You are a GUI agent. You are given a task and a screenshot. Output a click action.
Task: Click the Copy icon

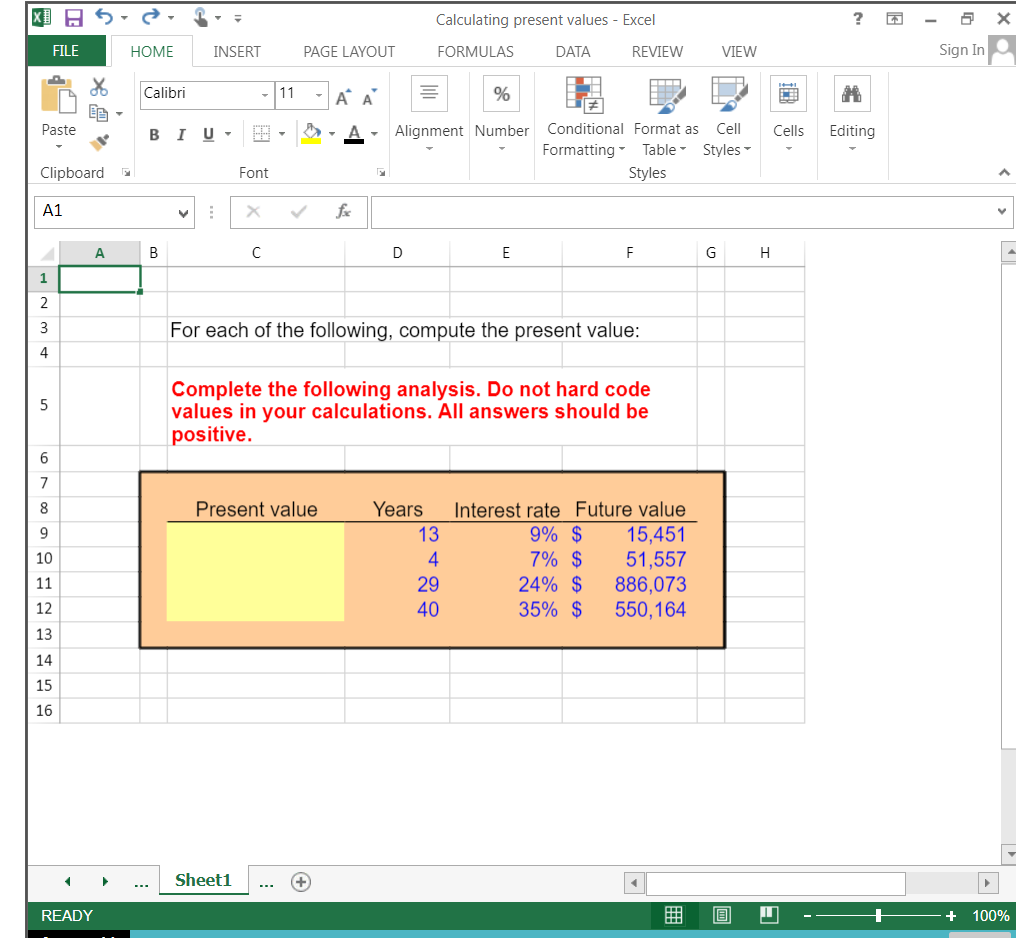coord(97,113)
